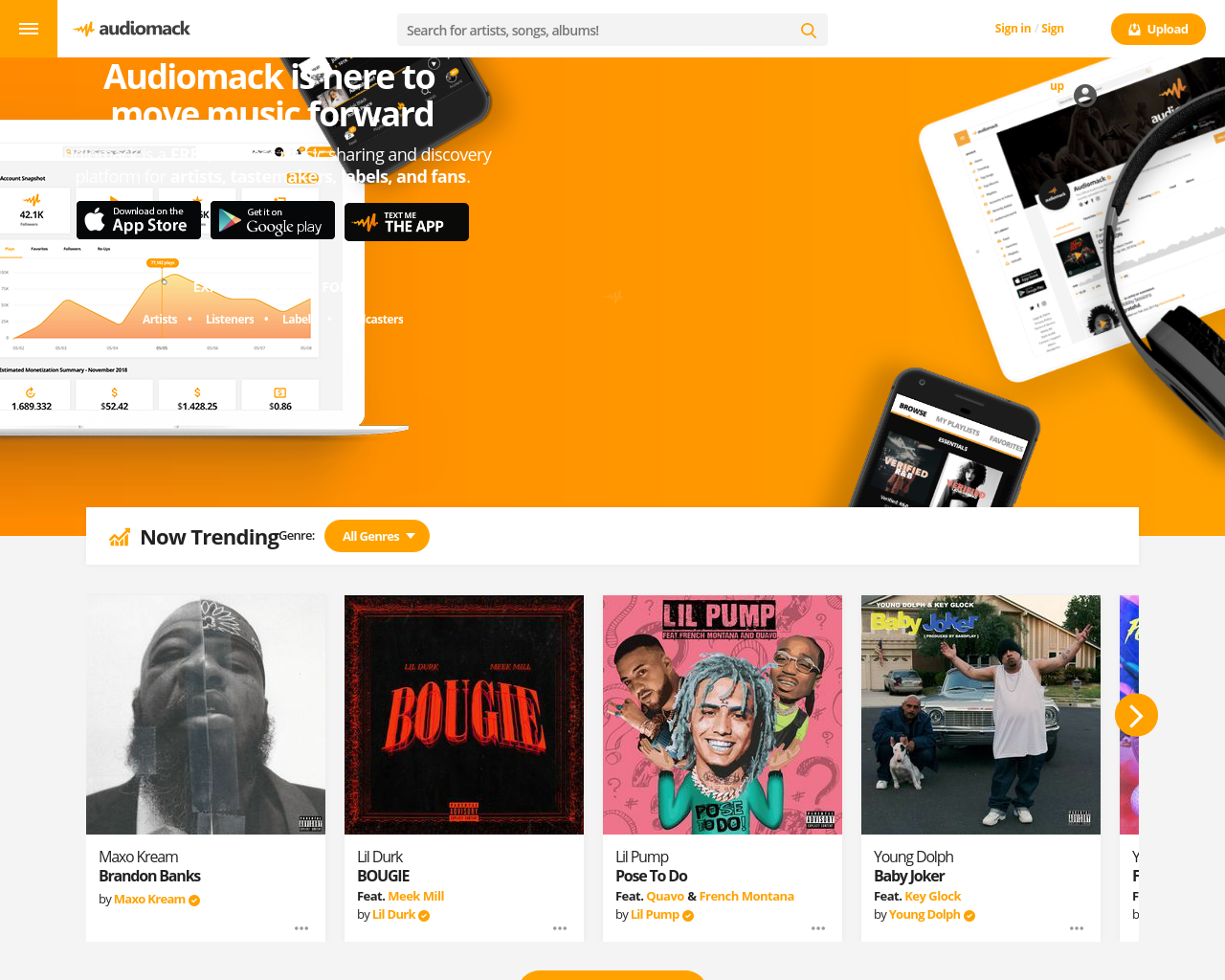Expand the All Genres dropdown
The image size is (1225, 980).
tap(377, 536)
